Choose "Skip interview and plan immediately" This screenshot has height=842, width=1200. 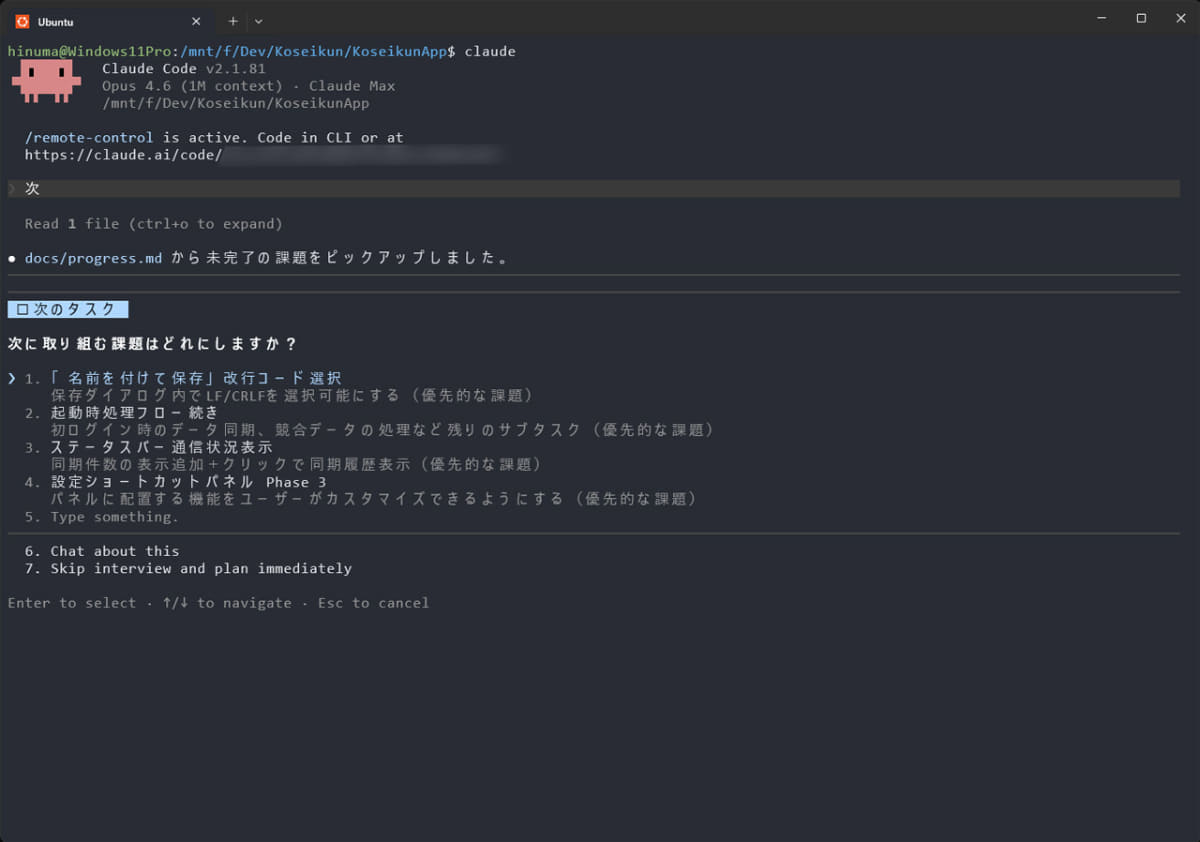point(200,568)
